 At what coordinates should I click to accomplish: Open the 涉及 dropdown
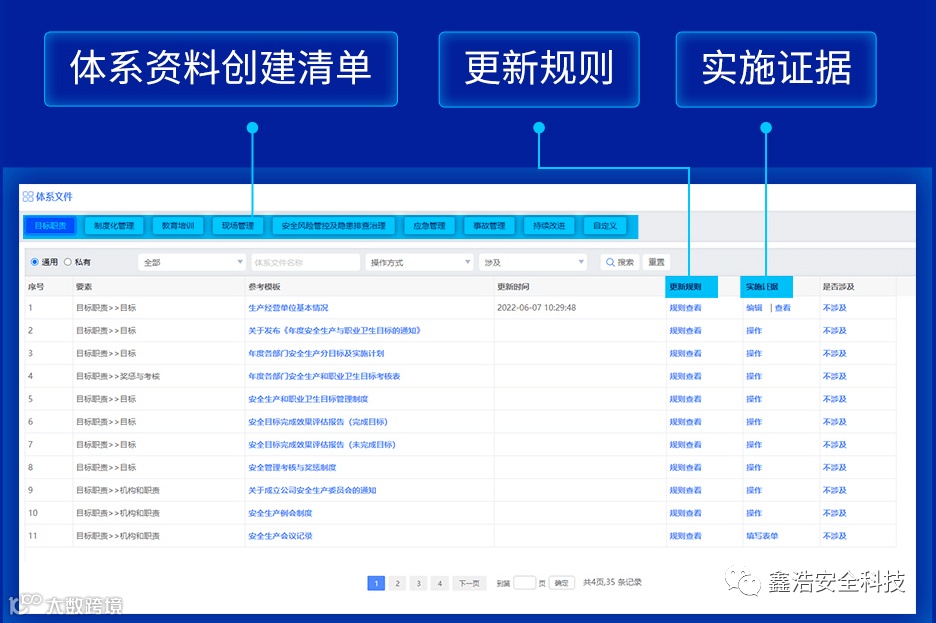pyautogui.click(x=532, y=262)
